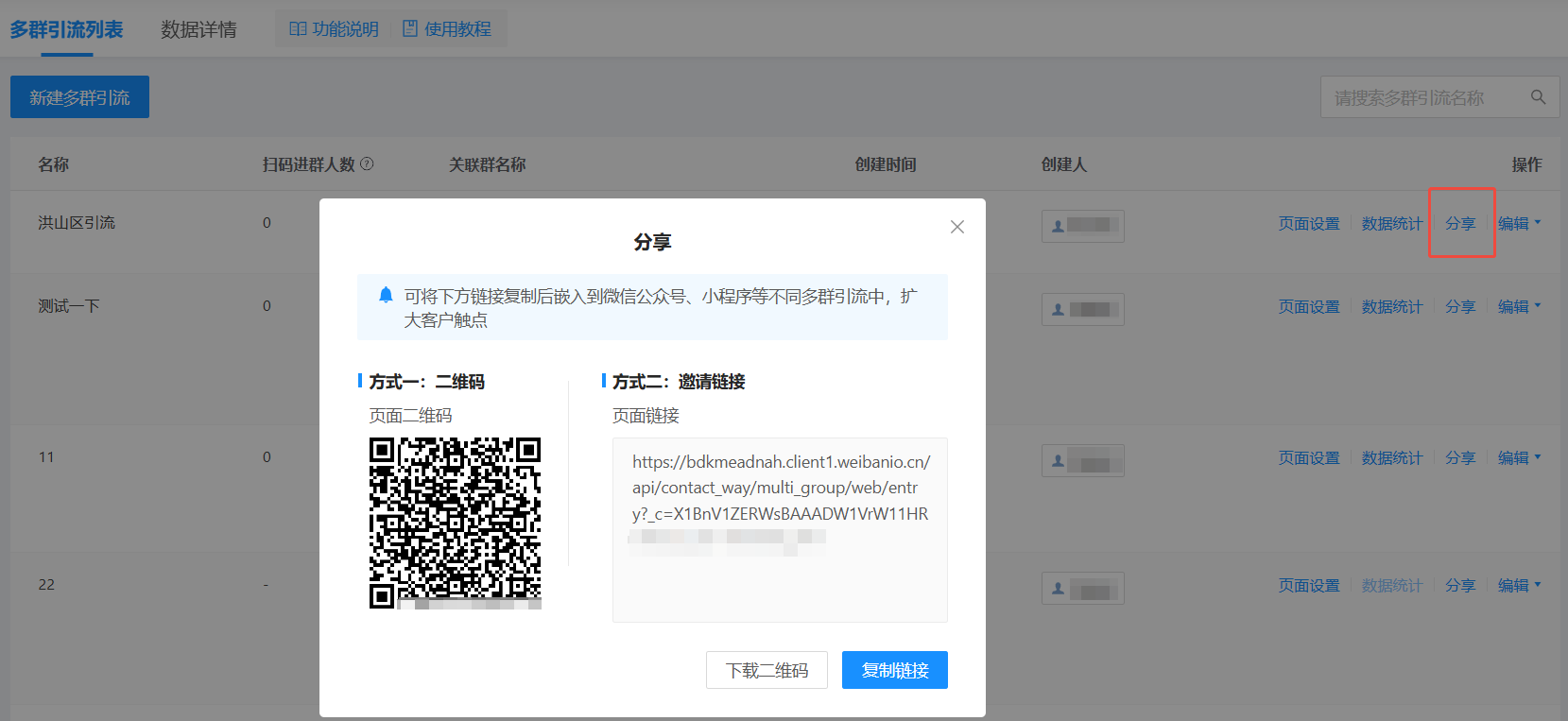Click disabled 数据统计 for row 22
The image size is (1568, 721).
pos(1392,585)
